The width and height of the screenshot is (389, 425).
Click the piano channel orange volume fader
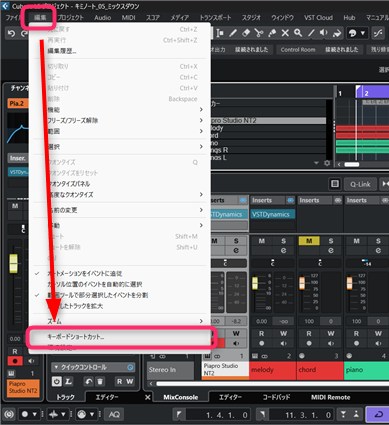point(350,283)
